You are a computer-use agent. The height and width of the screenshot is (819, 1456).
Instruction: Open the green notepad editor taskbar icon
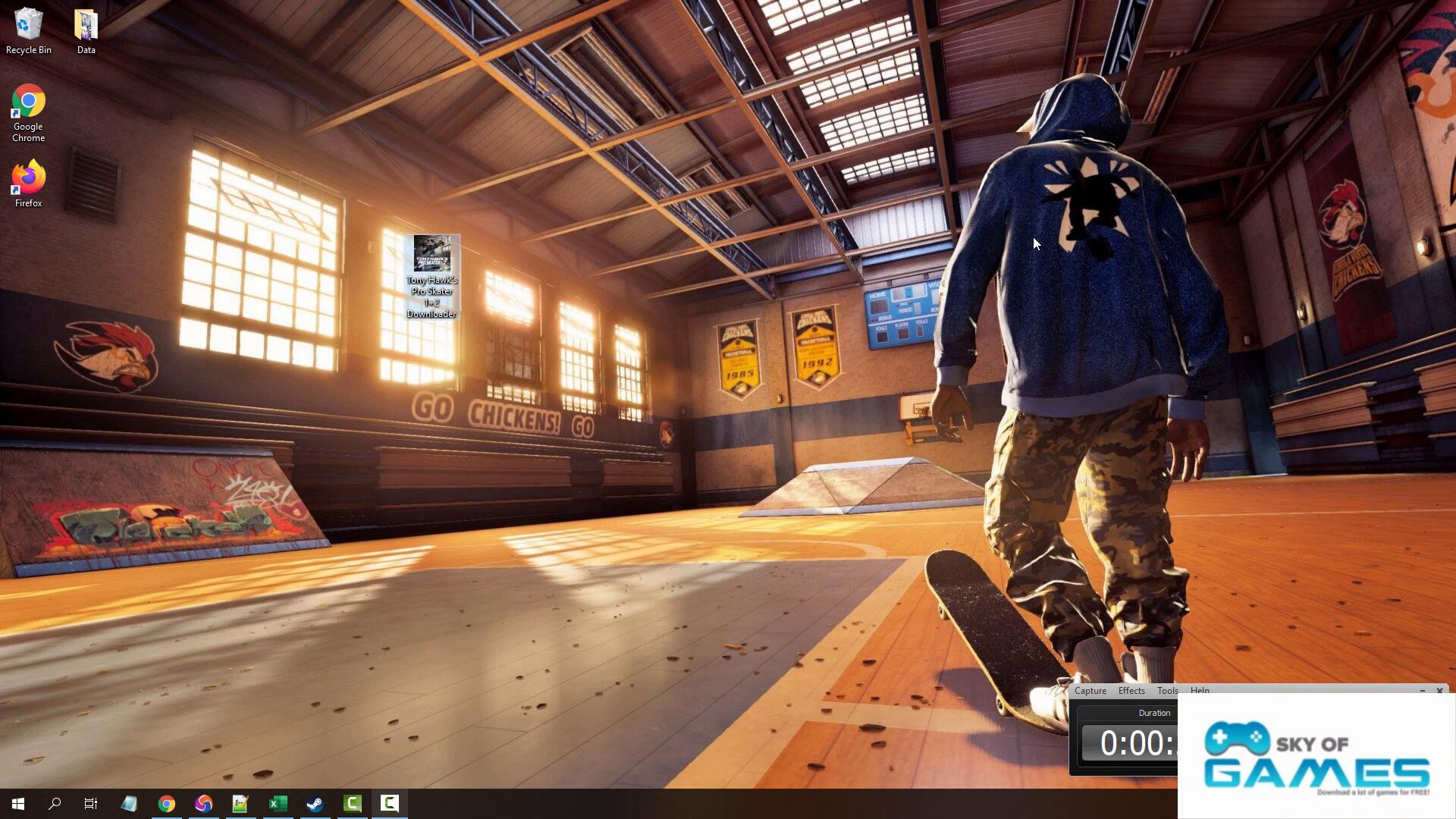click(240, 804)
